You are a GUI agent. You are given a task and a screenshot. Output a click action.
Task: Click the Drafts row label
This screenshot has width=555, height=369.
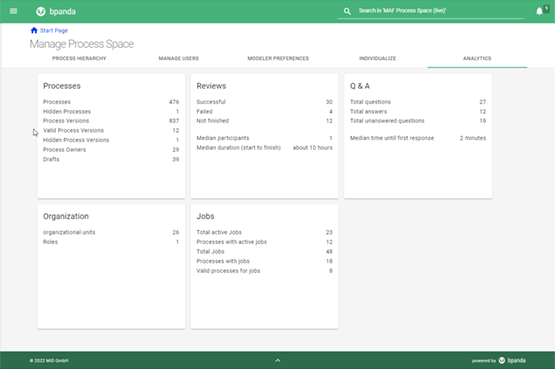pos(51,159)
